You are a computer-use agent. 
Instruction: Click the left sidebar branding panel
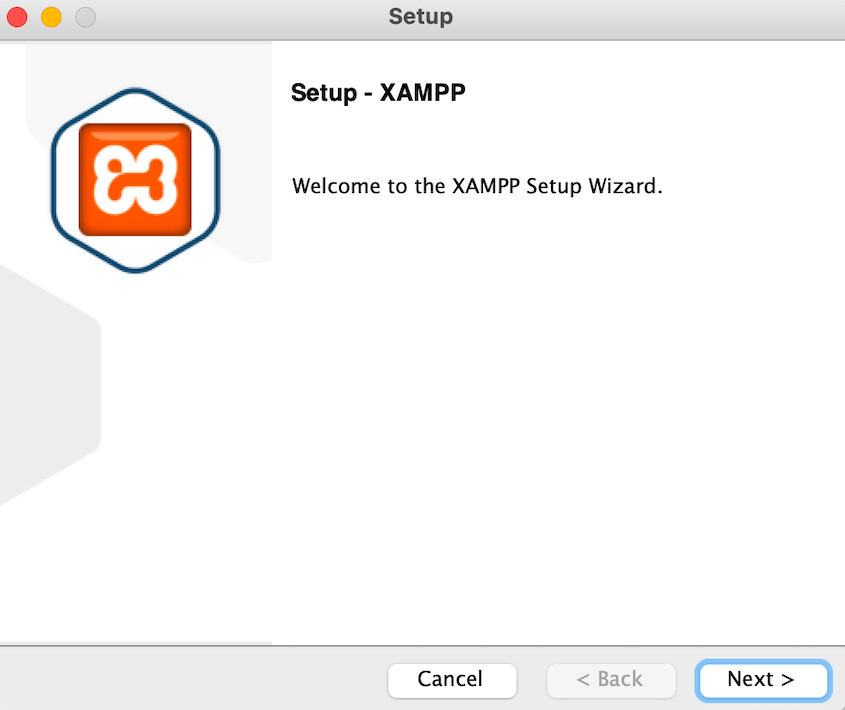pyautogui.click(x=135, y=450)
